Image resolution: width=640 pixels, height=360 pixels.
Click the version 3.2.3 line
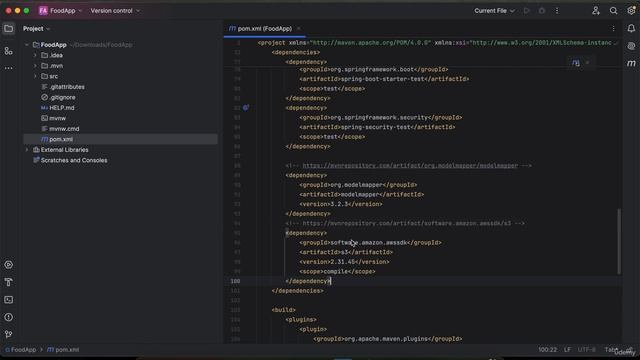(x=341, y=204)
